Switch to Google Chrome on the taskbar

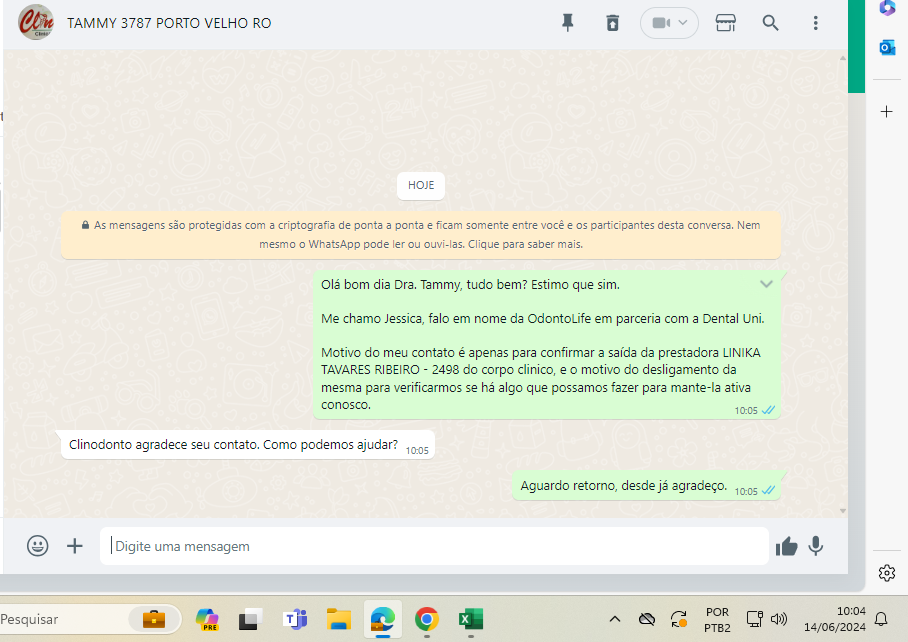[x=427, y=619]
